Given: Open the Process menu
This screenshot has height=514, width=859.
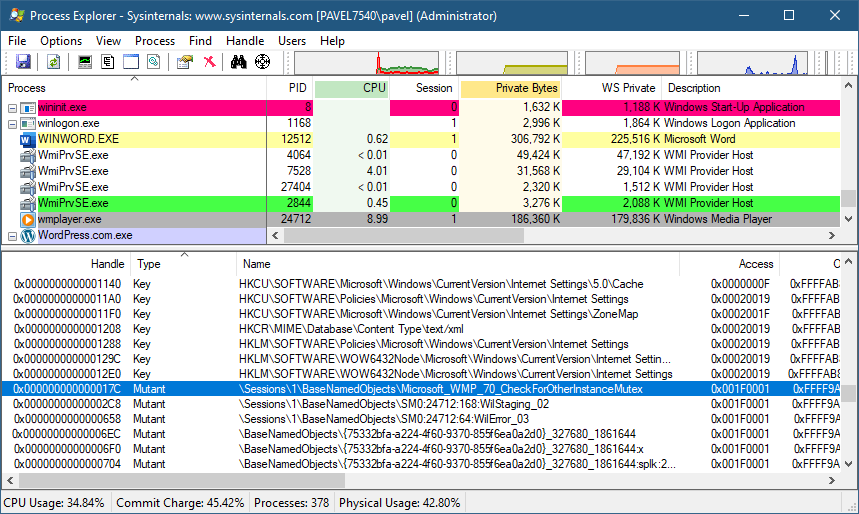Looking at the screenshot, I should point(155,41).
